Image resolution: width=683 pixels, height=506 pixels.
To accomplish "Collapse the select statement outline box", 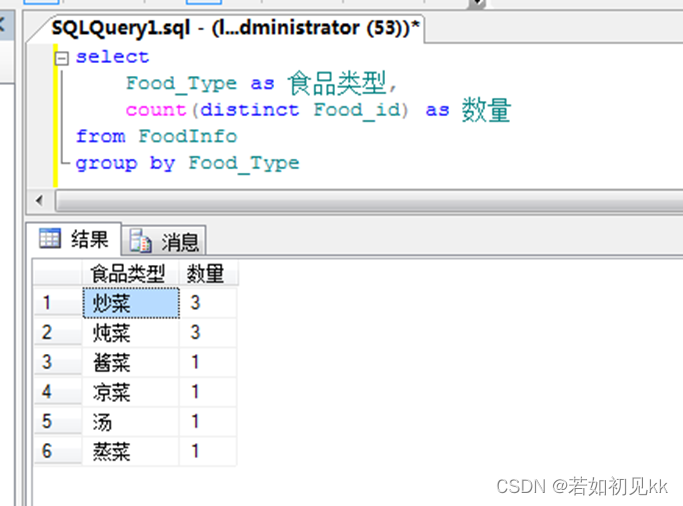I will point(62,58).
